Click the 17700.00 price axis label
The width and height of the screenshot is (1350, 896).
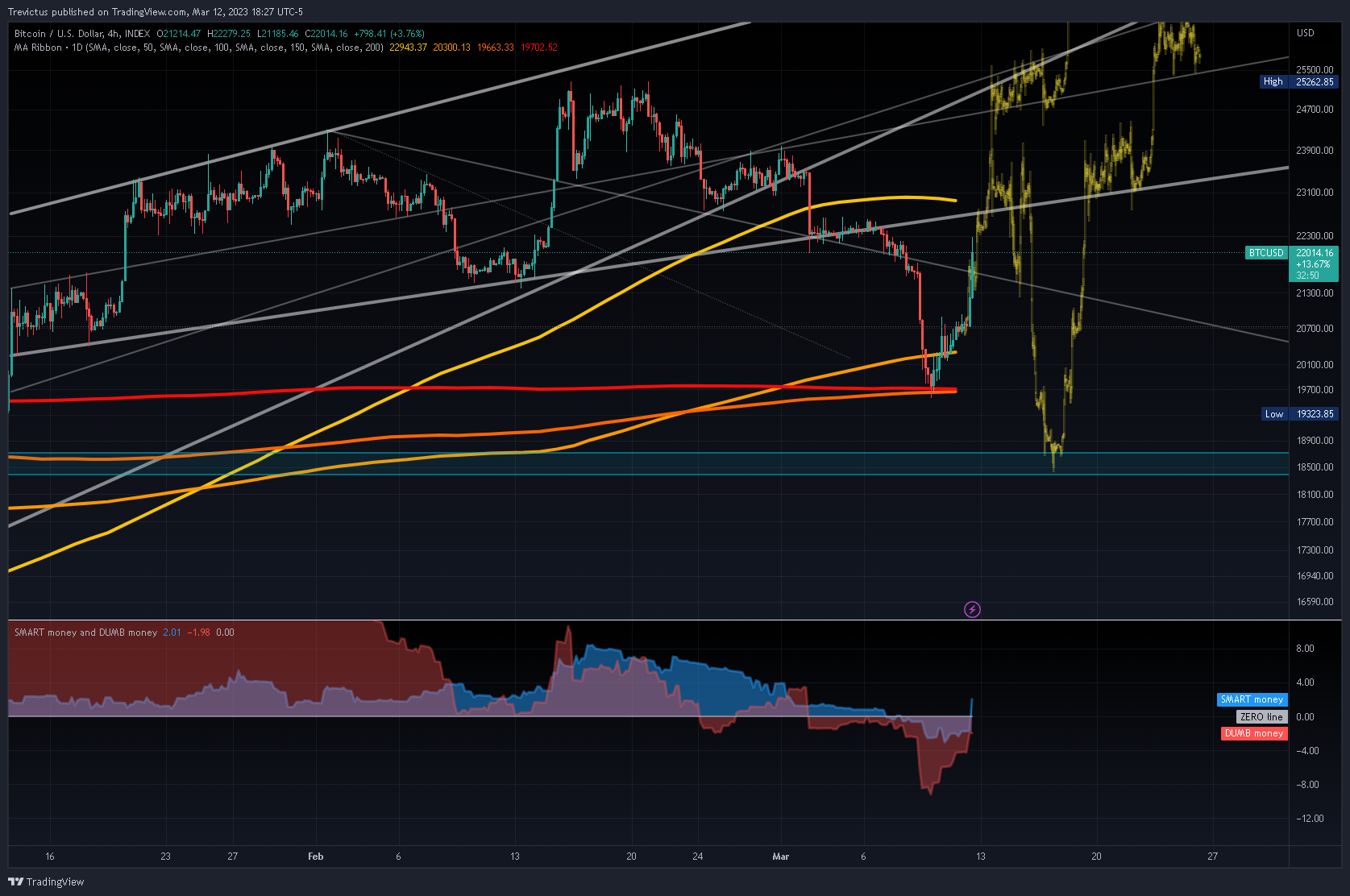pyautogui.click(x=1315, y=522)
